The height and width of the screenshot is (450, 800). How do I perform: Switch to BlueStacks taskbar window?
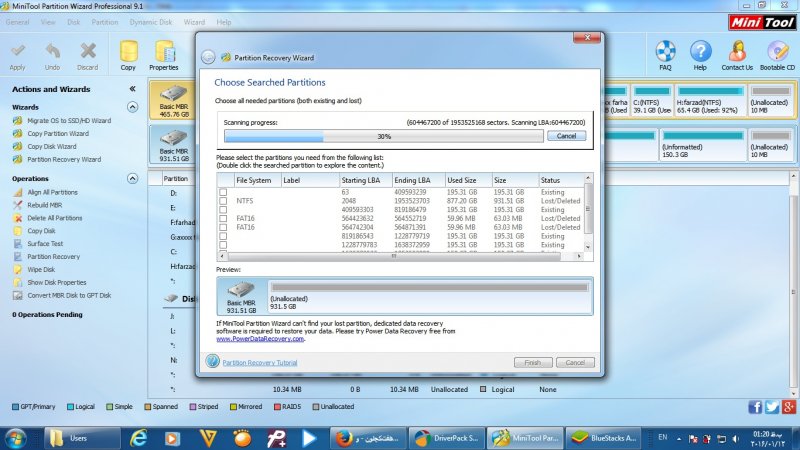[x=604, y=438]
